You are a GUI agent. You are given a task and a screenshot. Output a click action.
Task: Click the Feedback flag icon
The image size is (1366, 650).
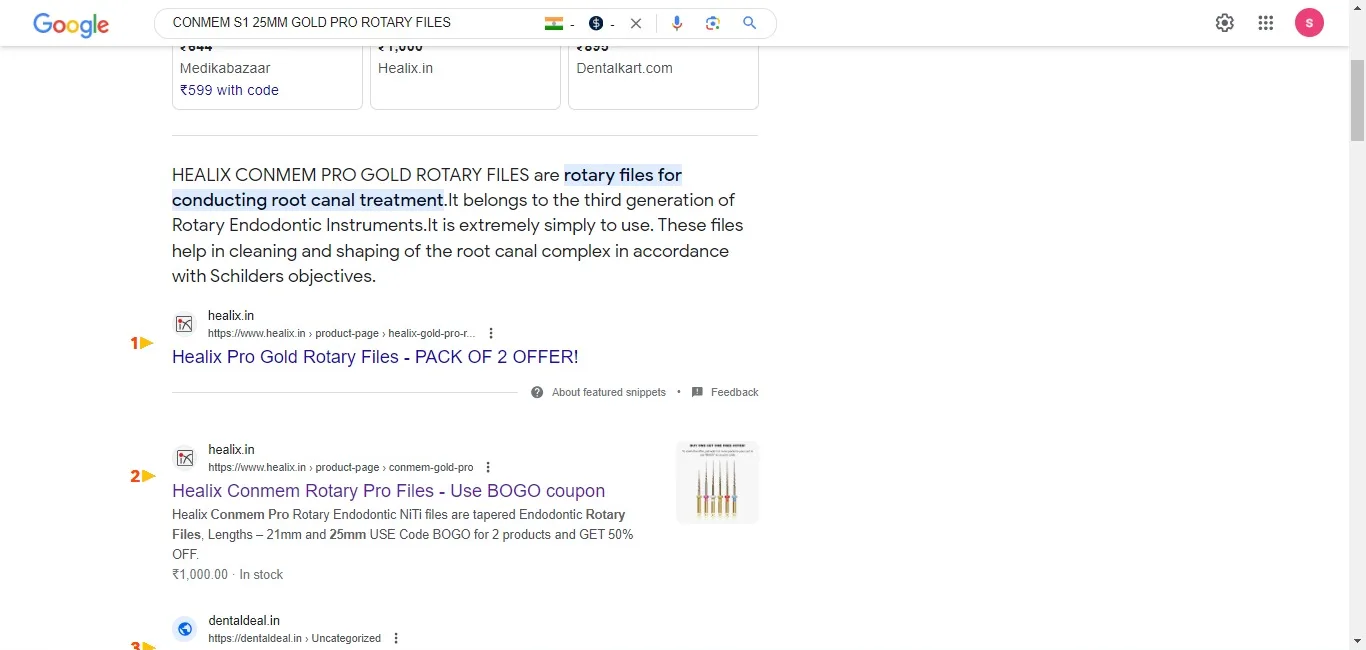tap(697, 392)
